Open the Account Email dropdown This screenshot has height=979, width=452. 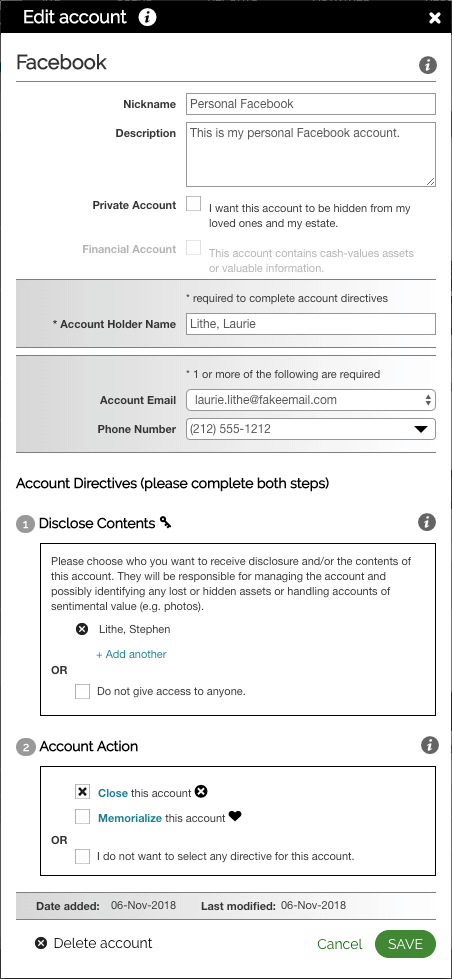coord(311,400)
